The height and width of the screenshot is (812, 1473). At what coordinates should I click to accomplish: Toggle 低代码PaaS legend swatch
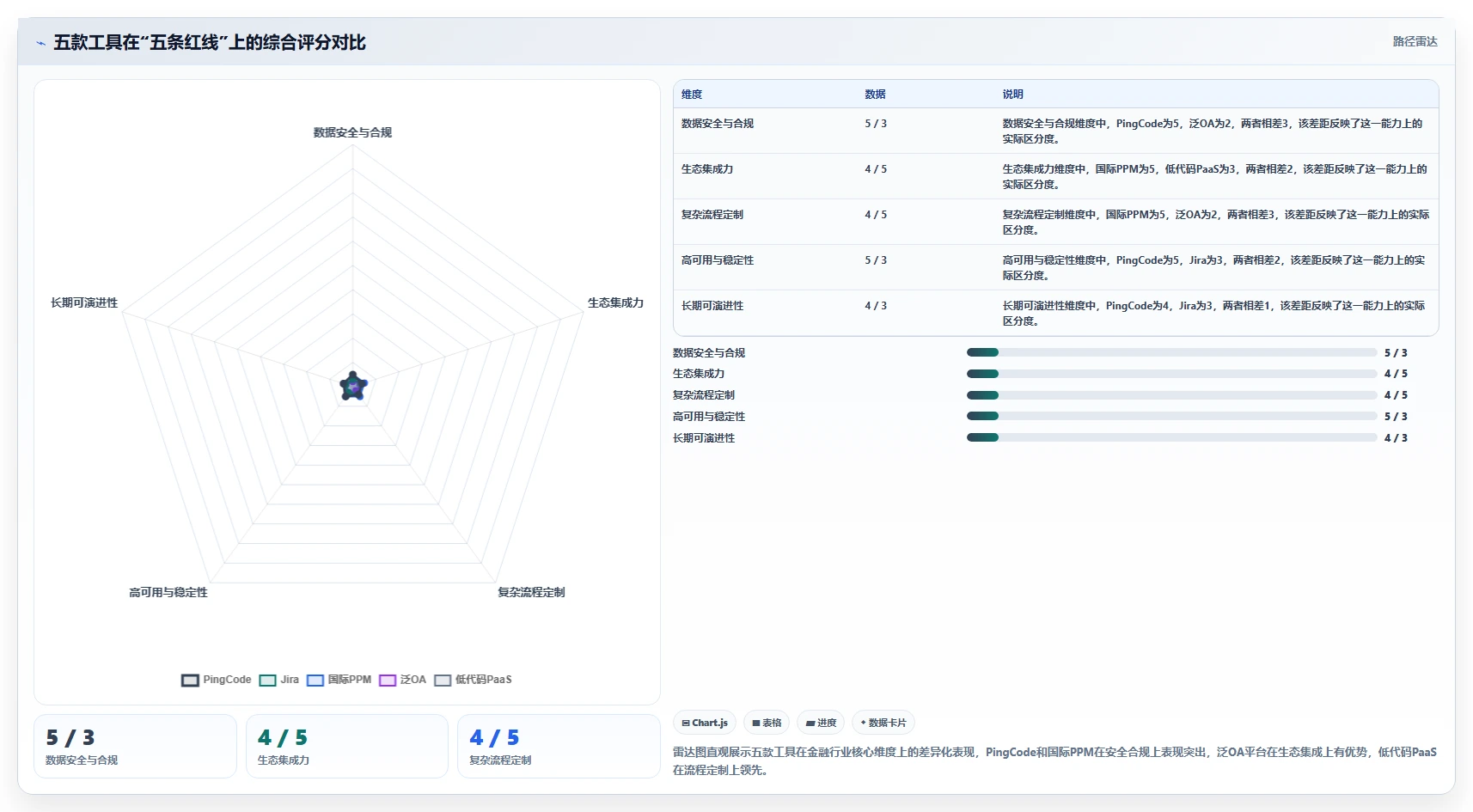pyautogui.click(x=443, y=681)
